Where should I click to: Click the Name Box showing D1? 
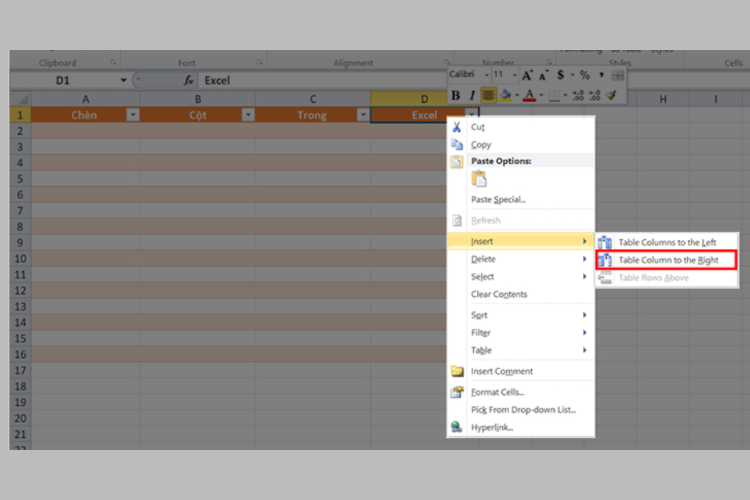63,80
